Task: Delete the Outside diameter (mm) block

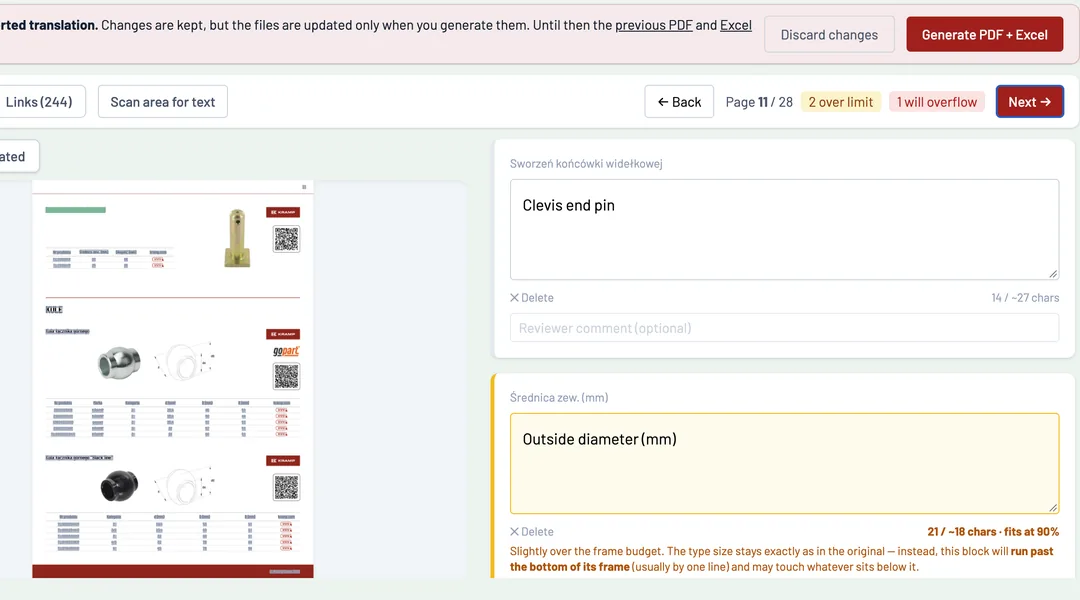Action: pos(532,532)
